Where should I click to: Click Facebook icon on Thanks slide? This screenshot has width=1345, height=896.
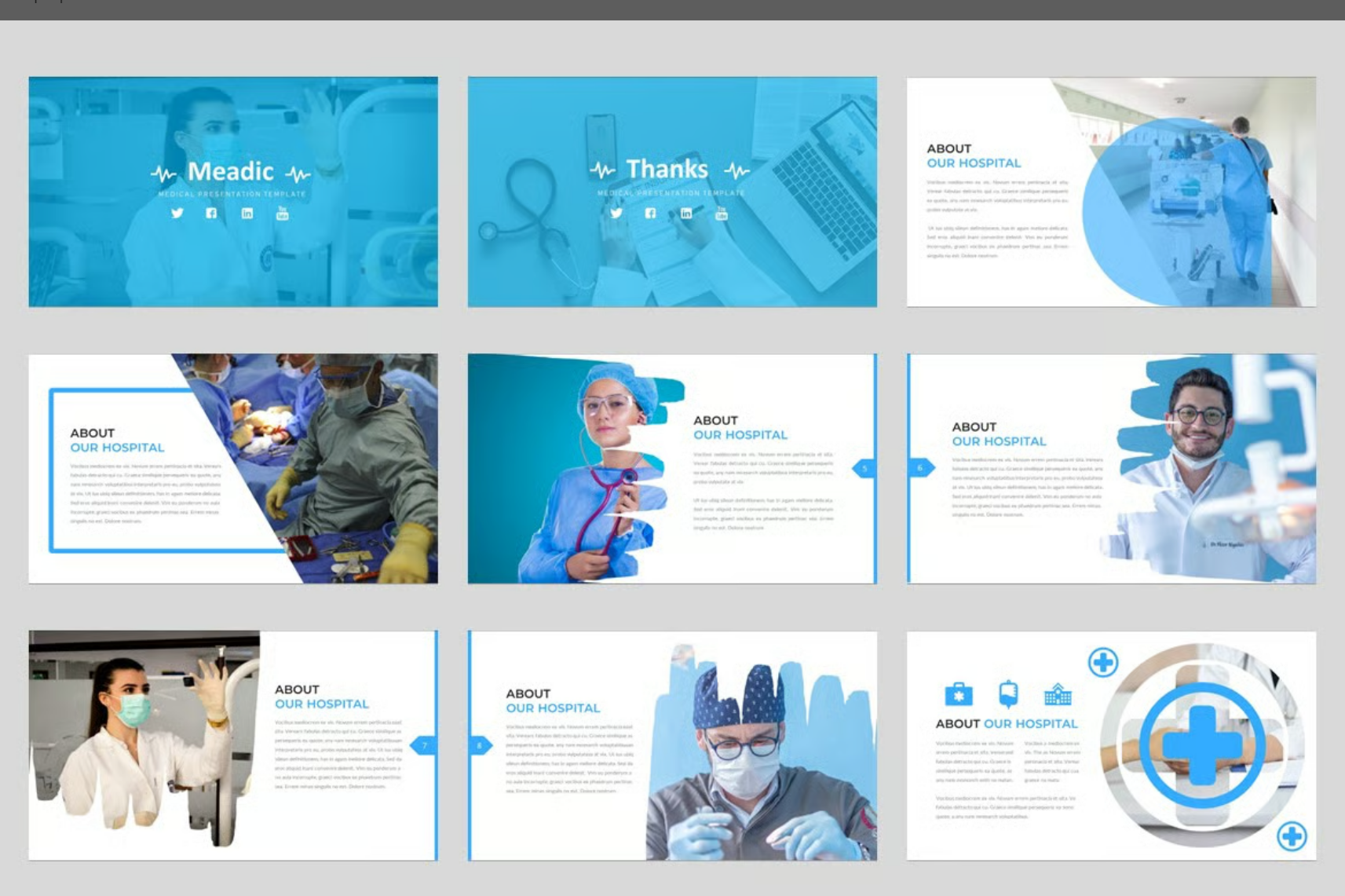[650, 213]
